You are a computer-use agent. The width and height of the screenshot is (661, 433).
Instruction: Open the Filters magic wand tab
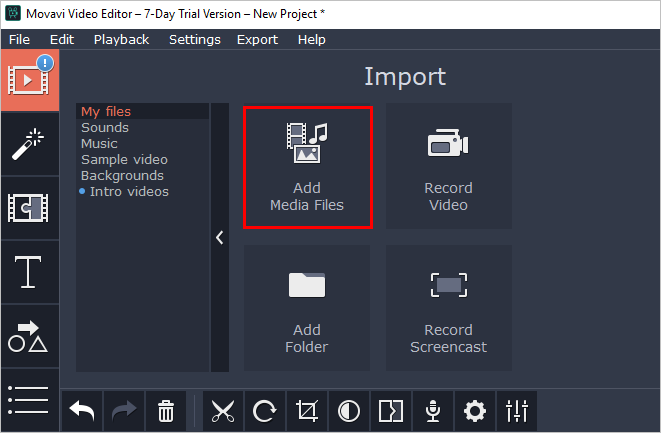(30, 144)
